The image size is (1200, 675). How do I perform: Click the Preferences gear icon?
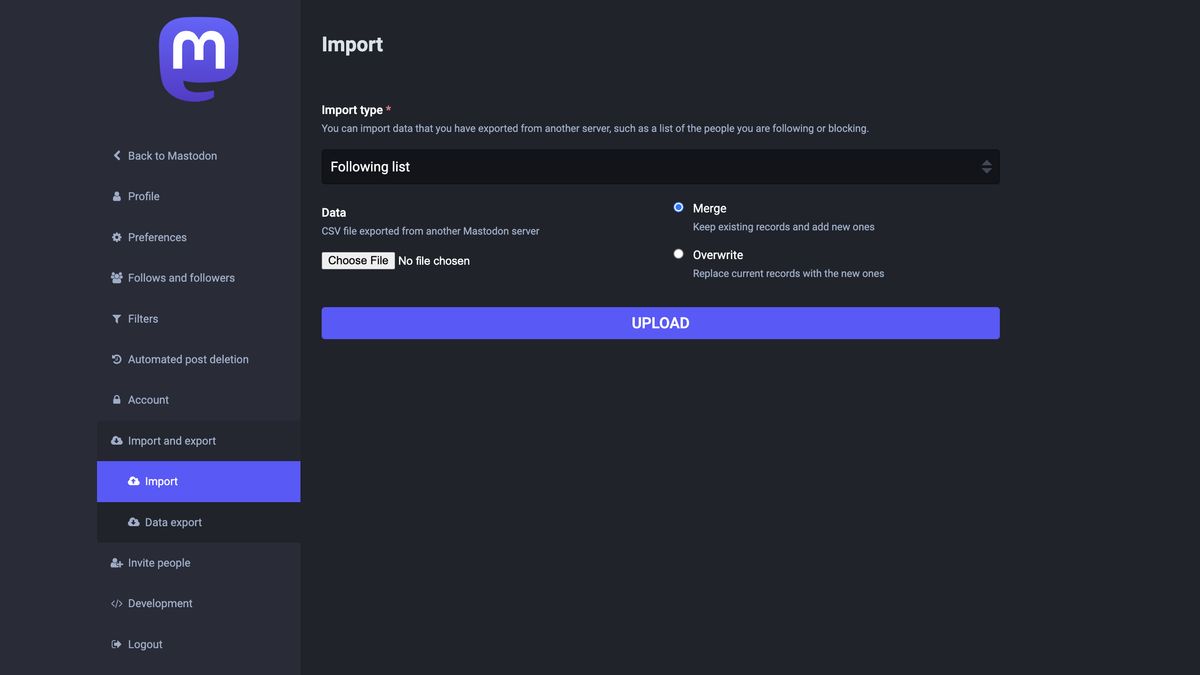[x=115, y=237]
